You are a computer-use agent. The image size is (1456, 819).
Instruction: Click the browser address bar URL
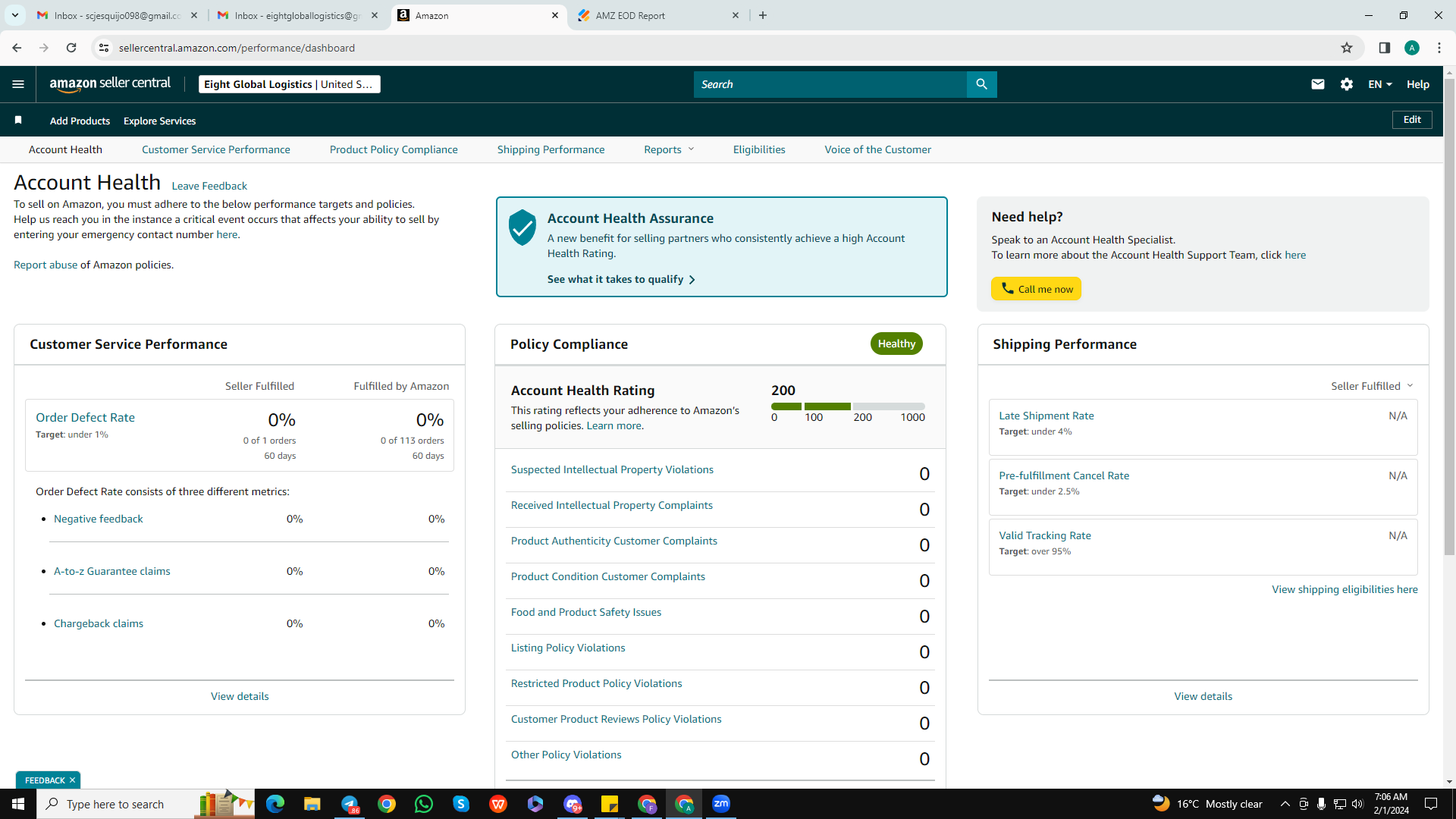237,48
